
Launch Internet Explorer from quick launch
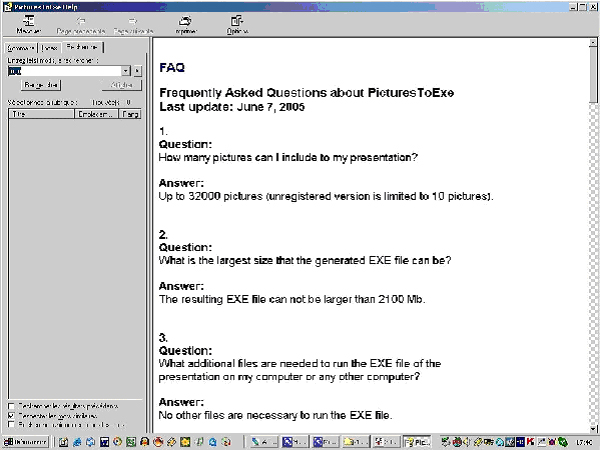click(77, 442)
